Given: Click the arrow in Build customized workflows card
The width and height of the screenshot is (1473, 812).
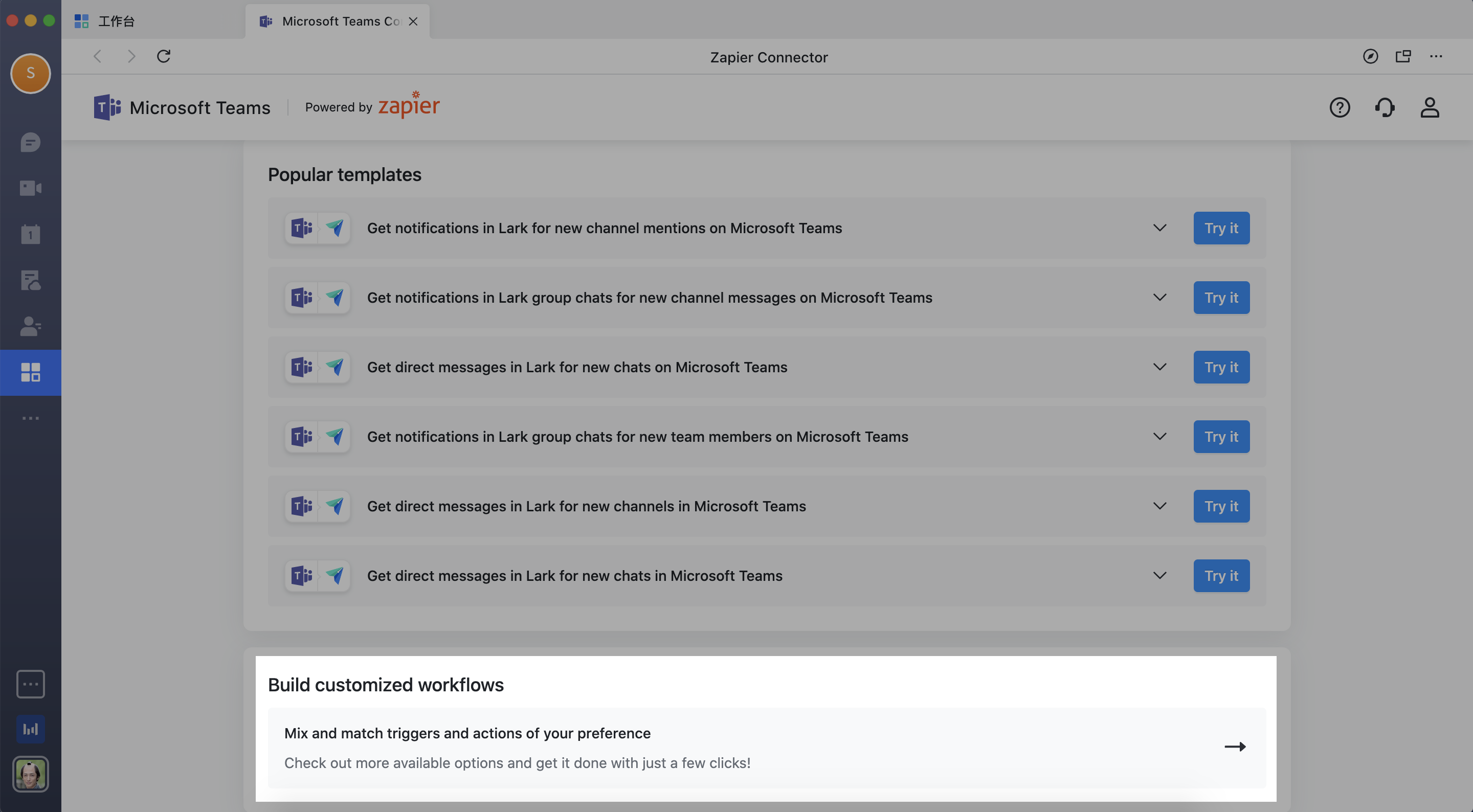Looking at the screenshot, I should tap(1236, 746).
